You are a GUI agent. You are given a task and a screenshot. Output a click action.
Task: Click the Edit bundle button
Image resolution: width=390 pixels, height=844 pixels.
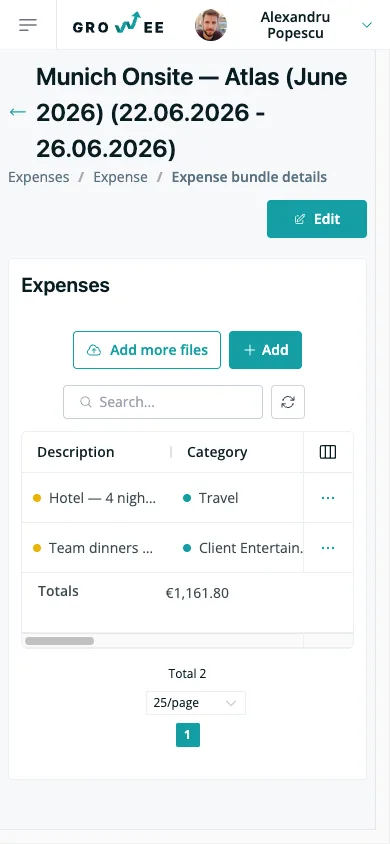[x=317, y=219]
